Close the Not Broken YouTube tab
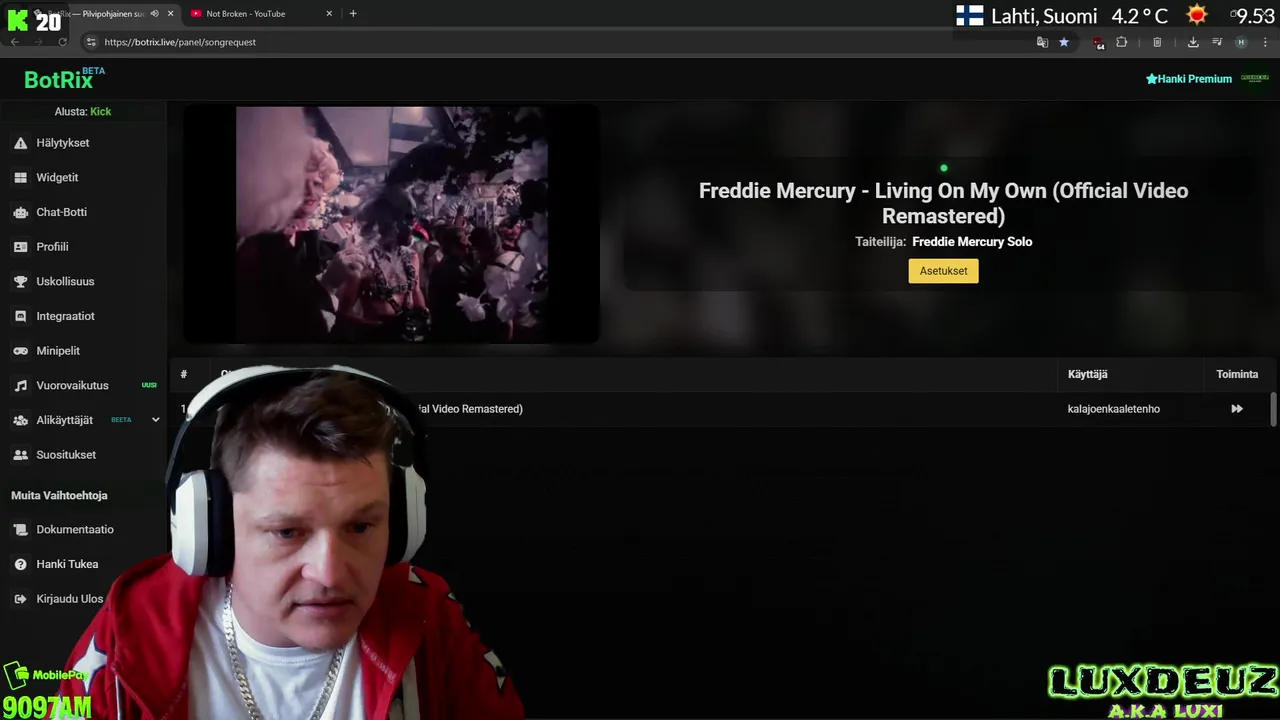 329,14
